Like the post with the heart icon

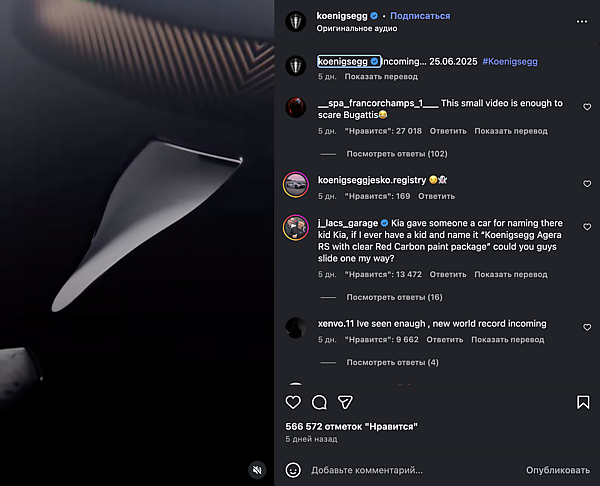pos(293,402)
